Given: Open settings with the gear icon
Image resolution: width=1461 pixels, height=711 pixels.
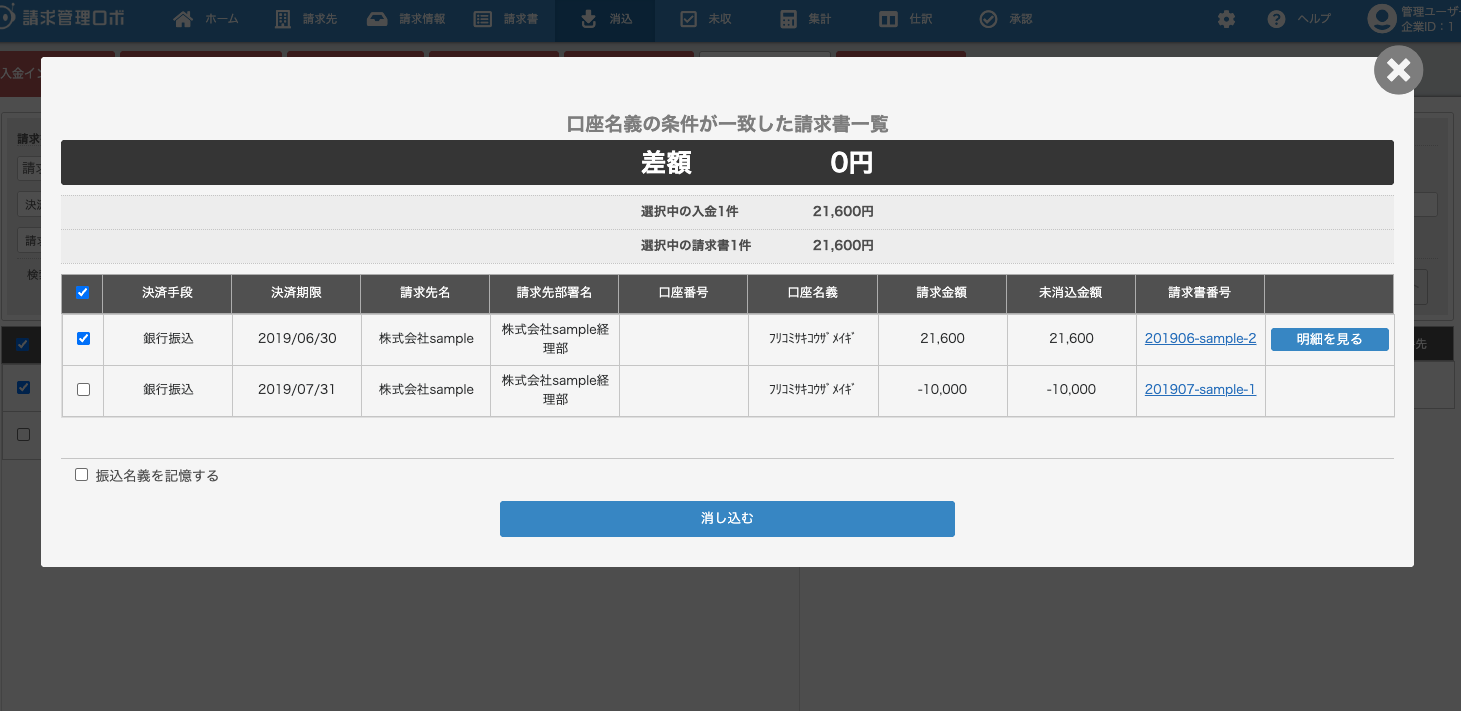Looking at the screenshot, I should 1226,19.
